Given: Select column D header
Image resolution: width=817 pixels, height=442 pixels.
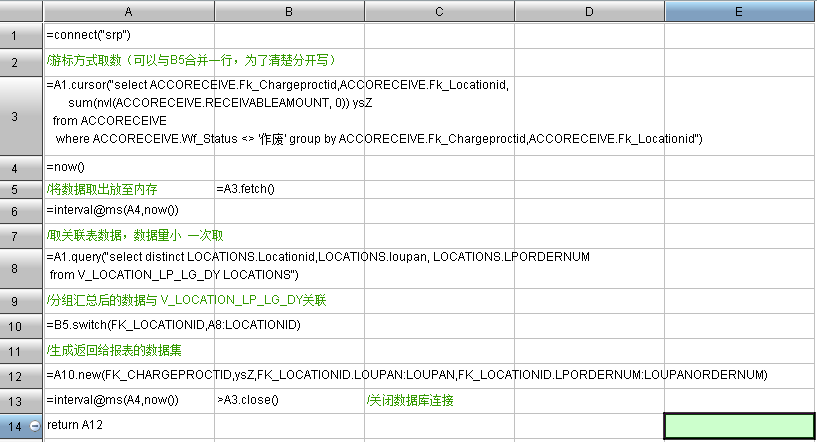Looking at the screenshot, I should tap(589, 11).
